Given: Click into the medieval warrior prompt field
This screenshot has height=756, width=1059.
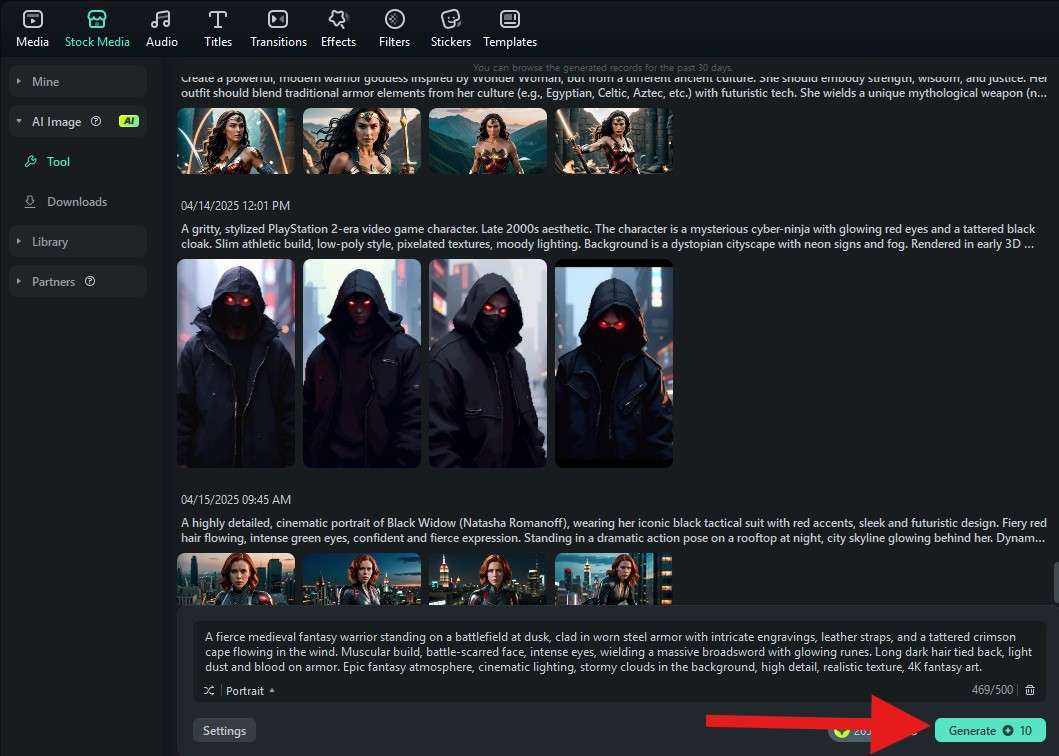Looking at the screenshot, I should tap(618, 652).
